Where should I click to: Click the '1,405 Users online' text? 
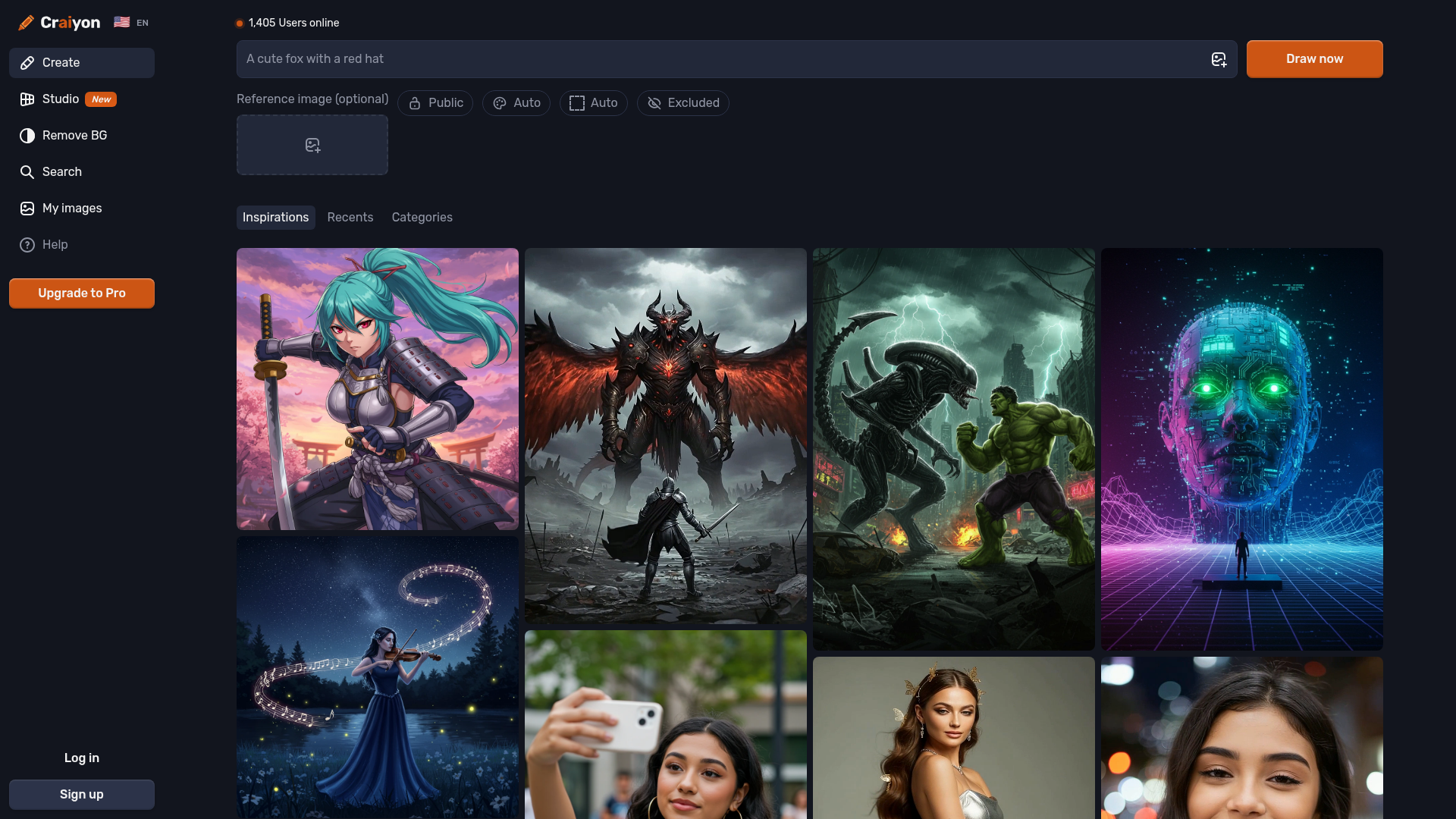click(x=294, y=23)
